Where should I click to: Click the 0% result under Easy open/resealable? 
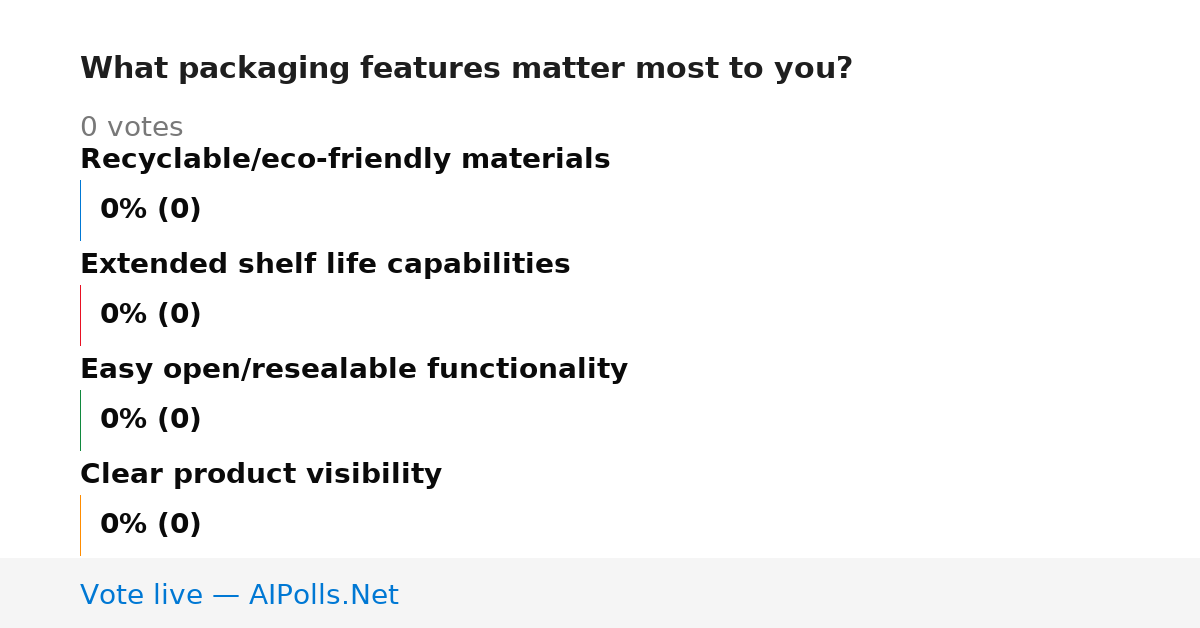(x=150, y=420)
